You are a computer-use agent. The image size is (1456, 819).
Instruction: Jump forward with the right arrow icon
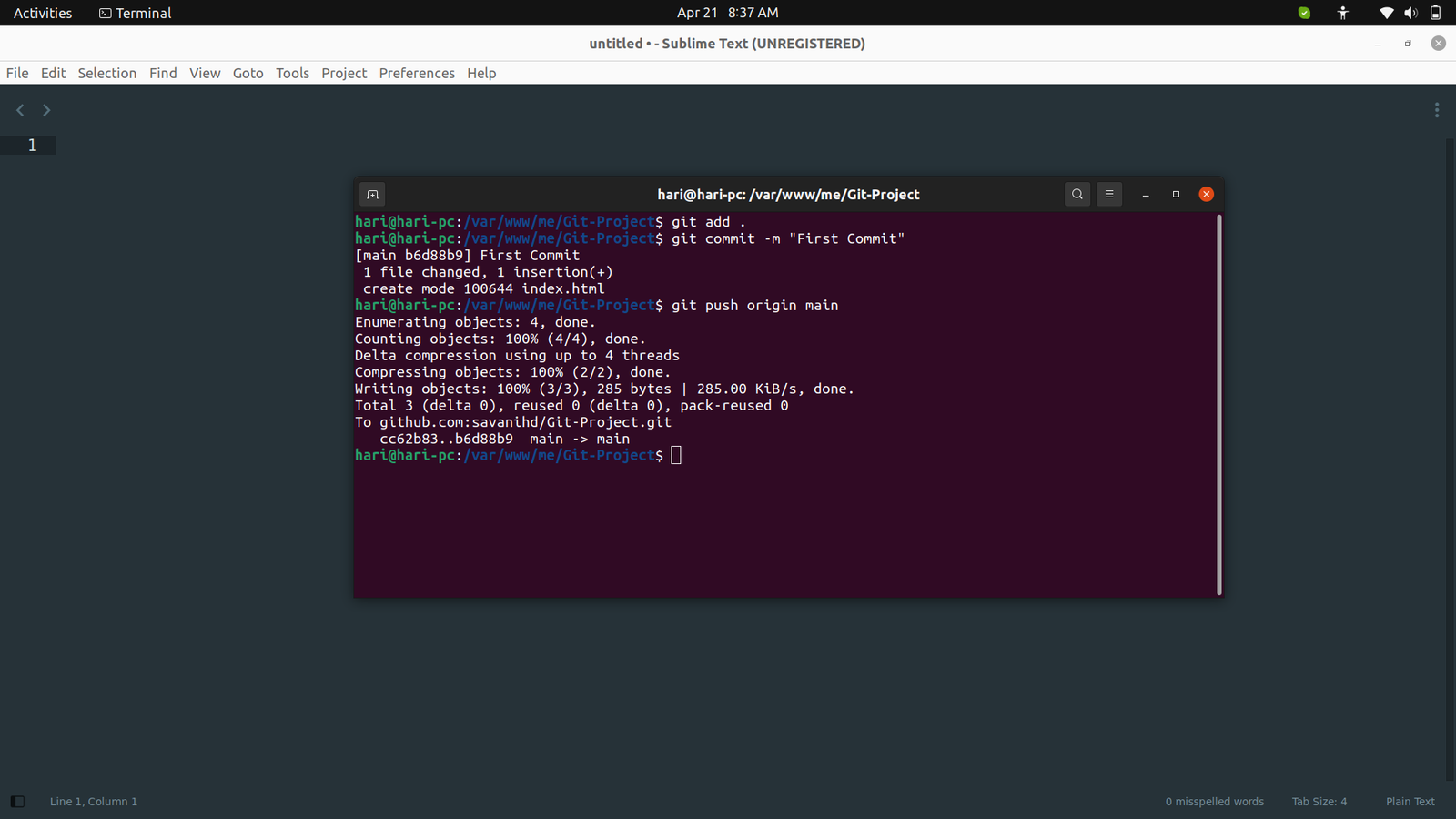coord(46,110)
